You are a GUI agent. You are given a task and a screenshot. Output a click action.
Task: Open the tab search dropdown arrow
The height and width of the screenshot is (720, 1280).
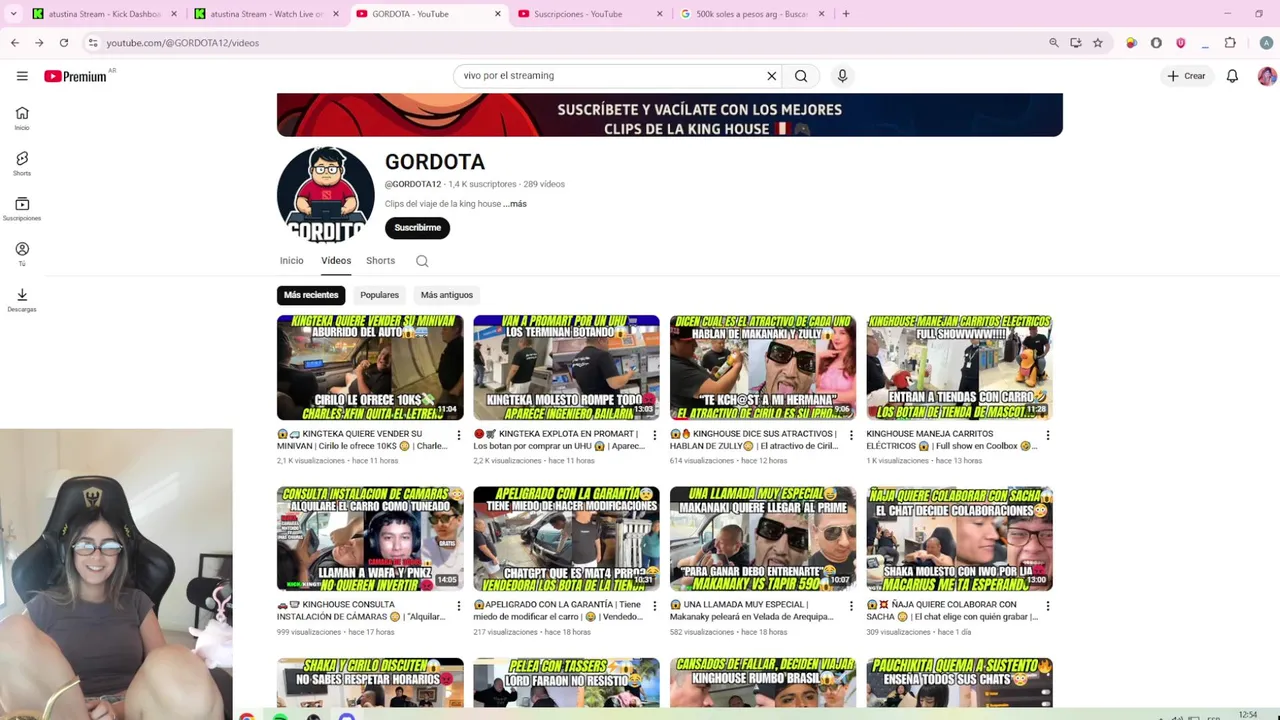click(13, 14)
